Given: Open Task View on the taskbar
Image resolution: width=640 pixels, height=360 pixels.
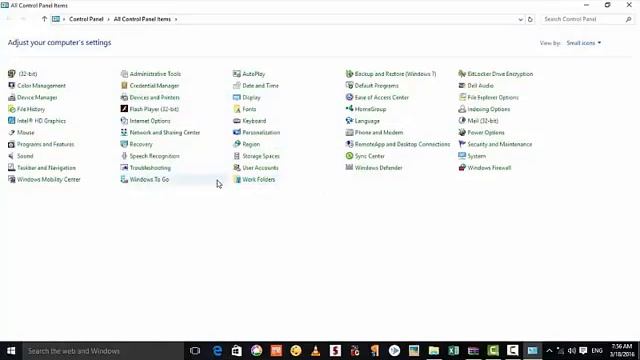Looking at the screenshot, I should (x=195, y=351).
